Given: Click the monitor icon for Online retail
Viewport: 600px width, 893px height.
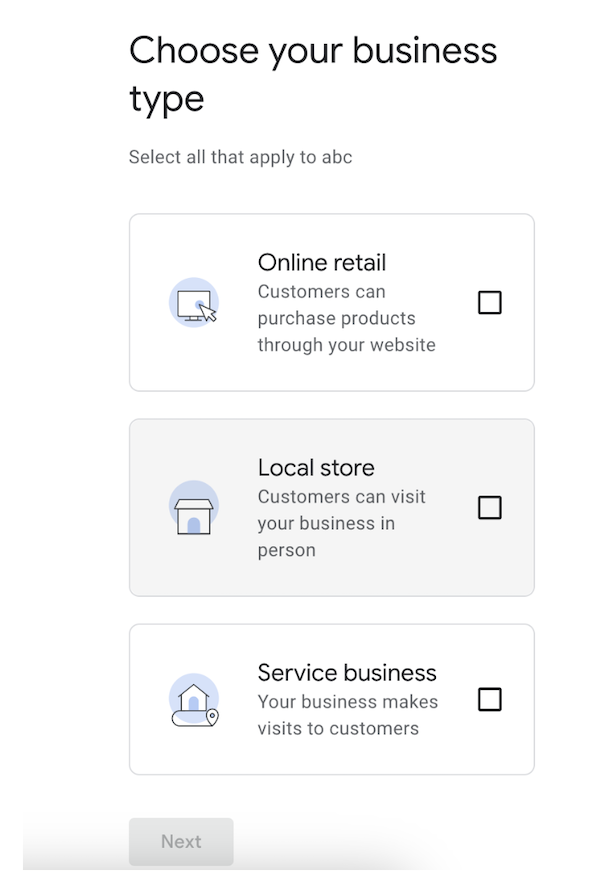Looking at the screenshot, I should coord(194,303).
